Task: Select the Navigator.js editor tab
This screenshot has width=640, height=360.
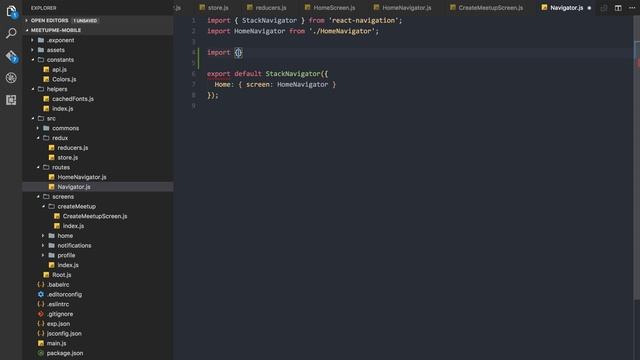Action: (562, 8)
